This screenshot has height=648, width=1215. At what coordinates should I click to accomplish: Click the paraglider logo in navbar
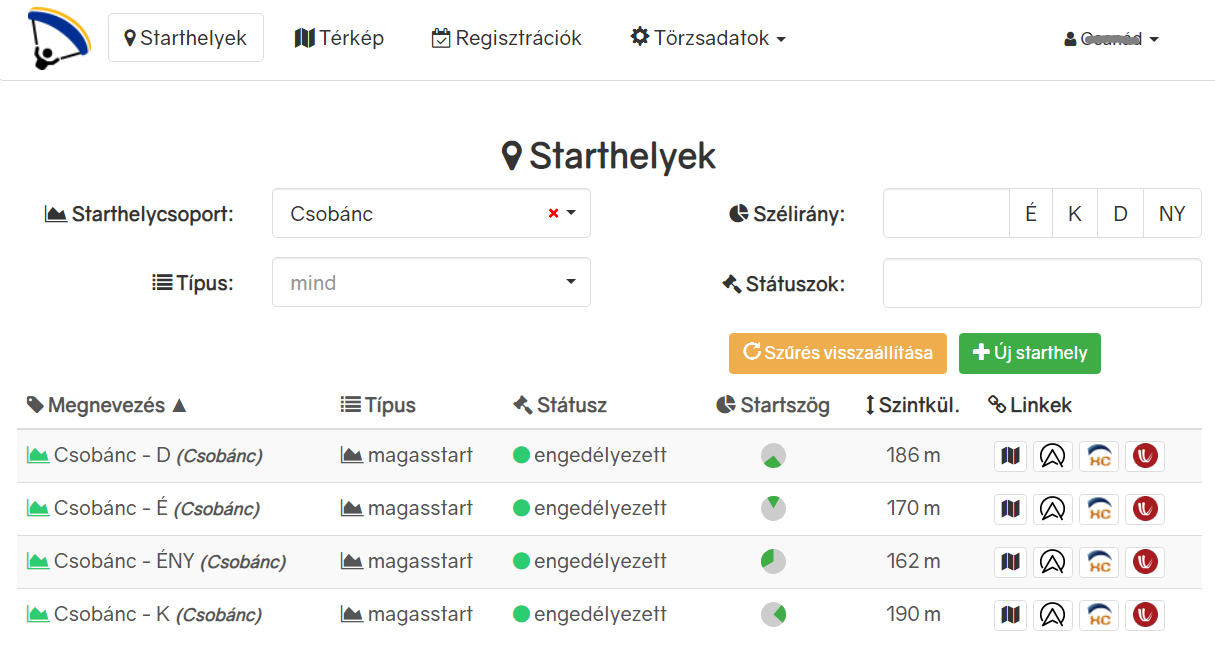click(59, 38)
